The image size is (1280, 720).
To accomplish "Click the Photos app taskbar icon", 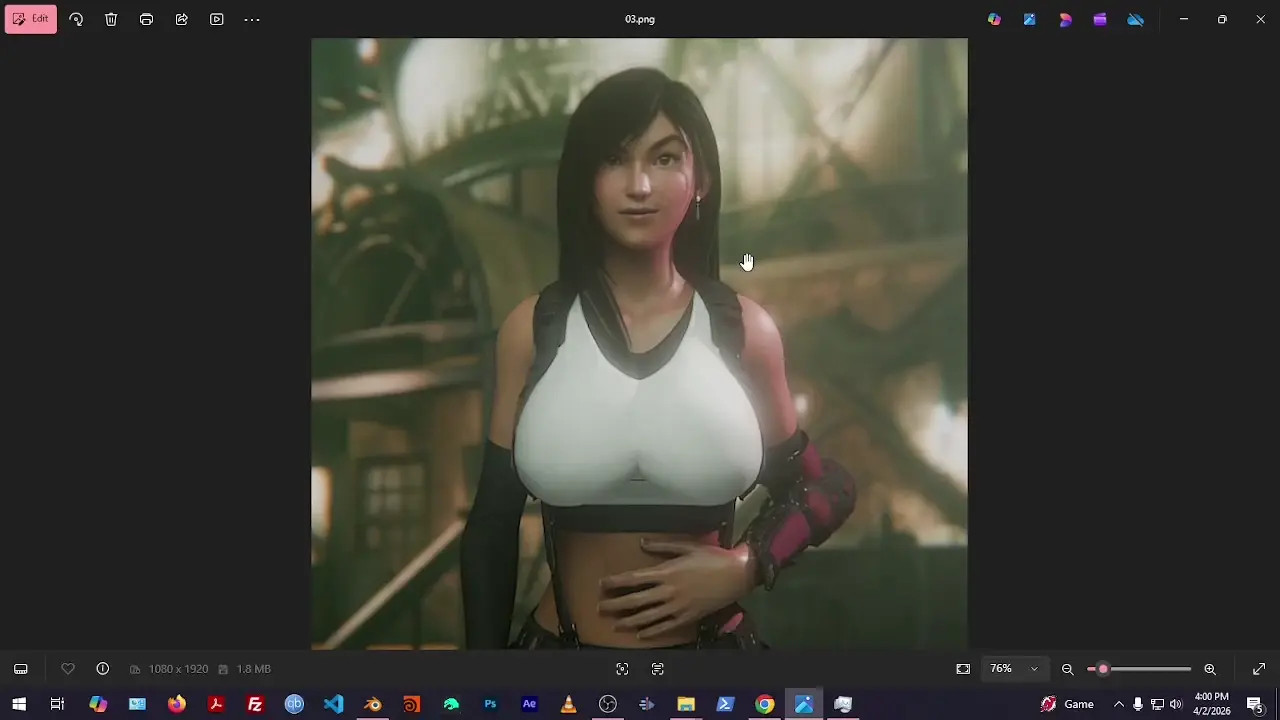I will (x=804, y=704).
